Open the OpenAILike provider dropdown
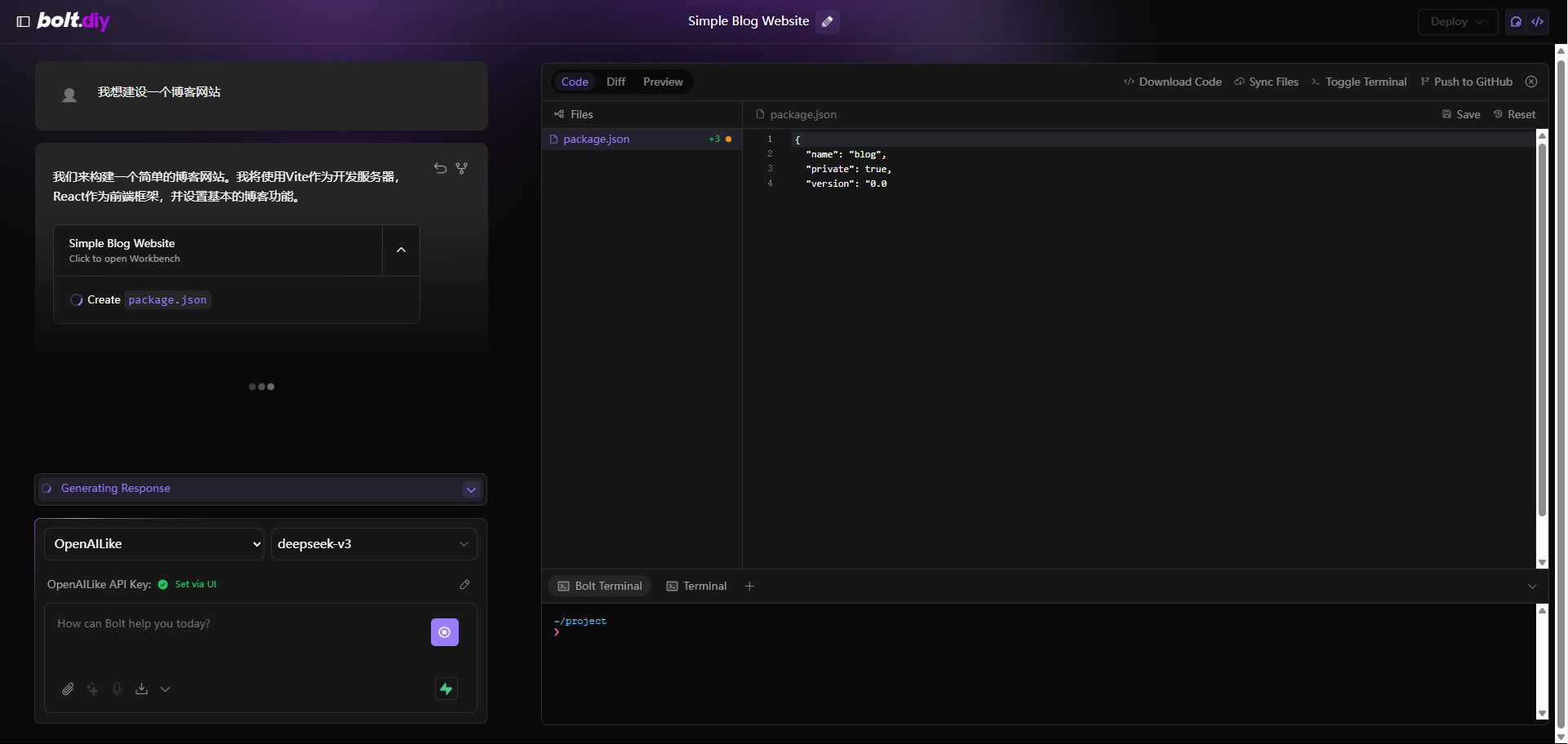The width and height of the screenshot is (1568, 744). pos(154,544)
